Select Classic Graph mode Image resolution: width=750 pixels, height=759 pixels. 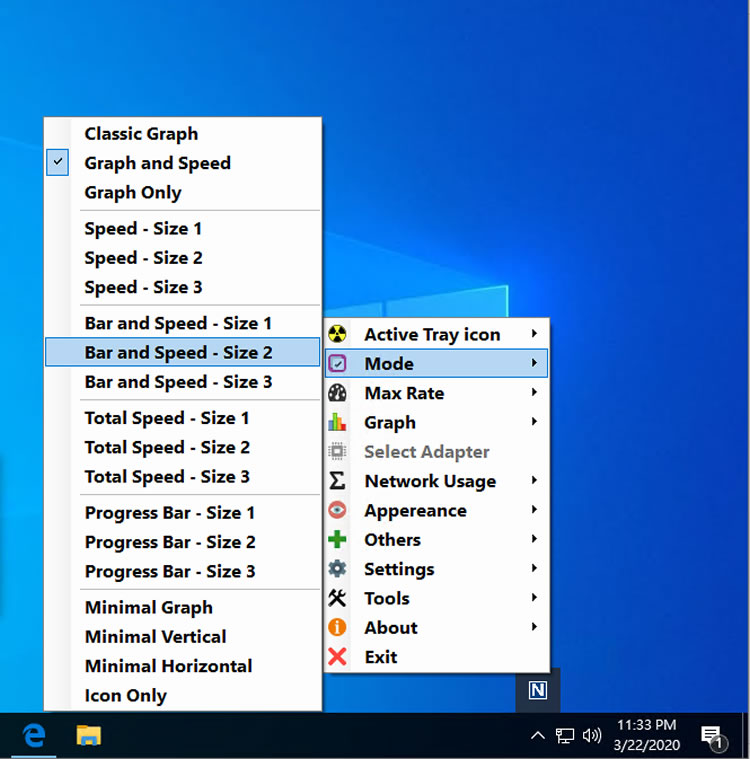coord(141,134)
